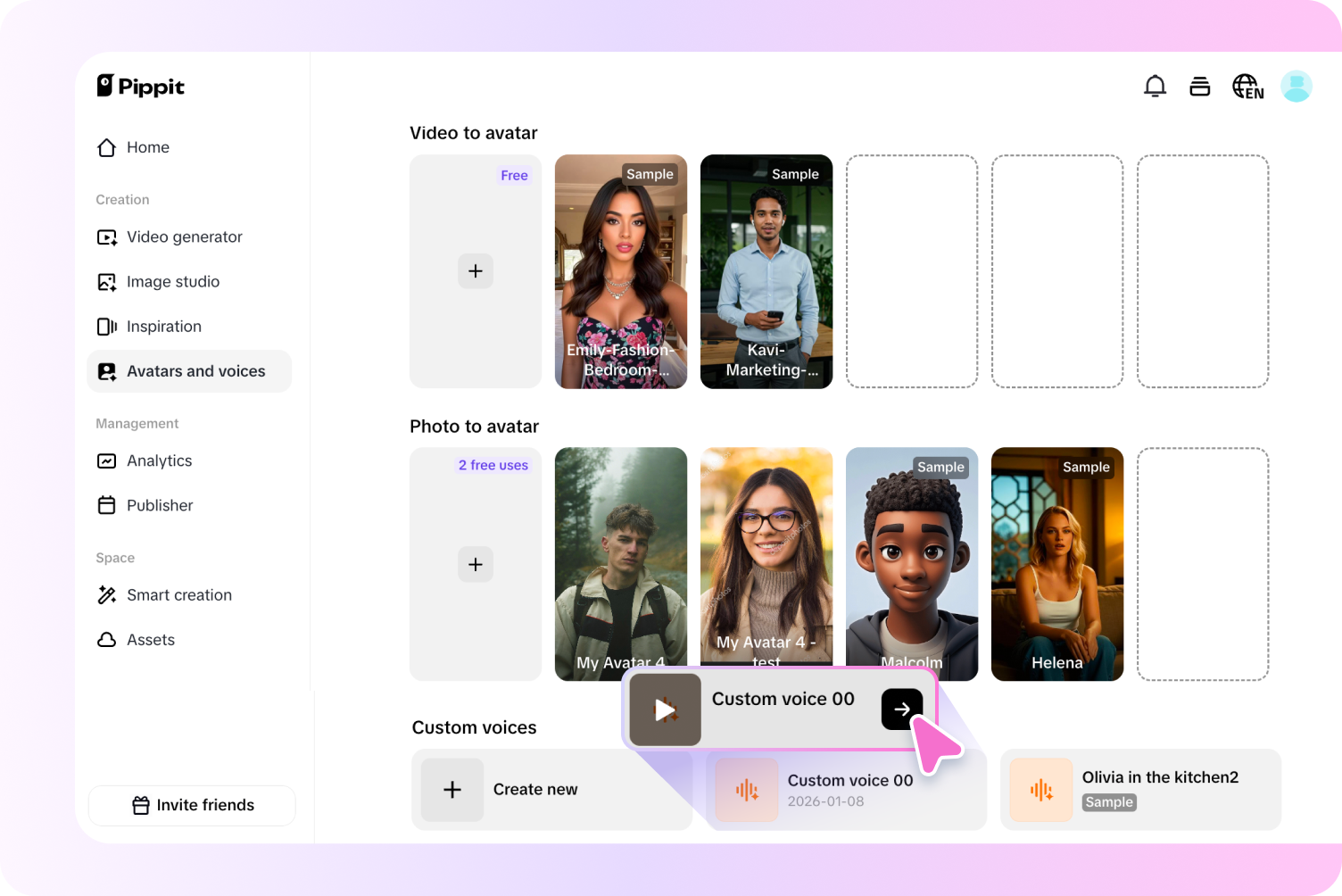Open Smart creation in the Space section
This screenshot has height=896, width=1342.
(179, 594)
